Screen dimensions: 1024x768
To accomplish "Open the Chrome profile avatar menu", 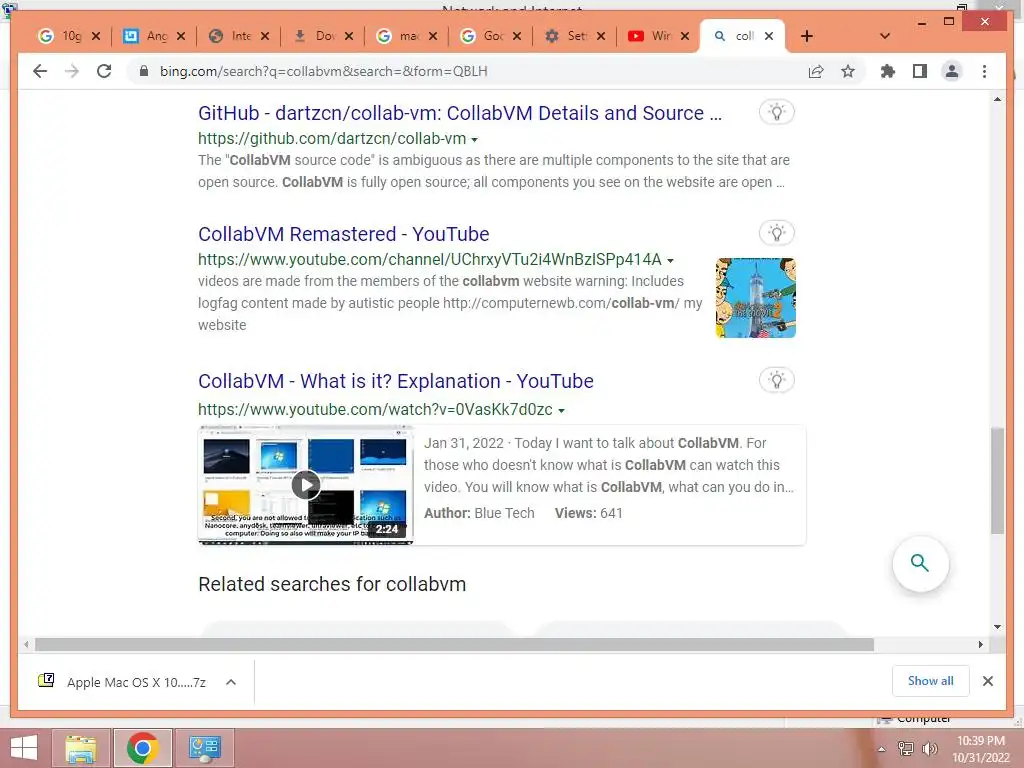I will click(952, 71).
